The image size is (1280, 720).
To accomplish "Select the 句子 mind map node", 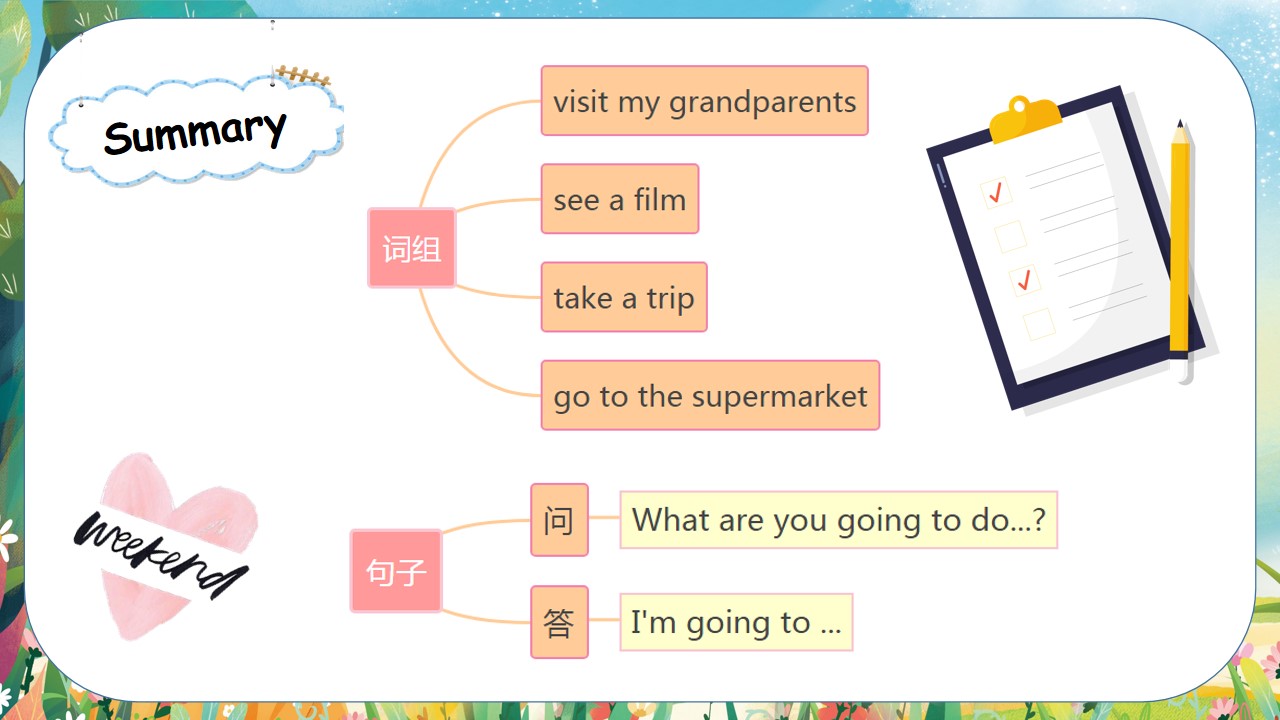I will 396,571.
